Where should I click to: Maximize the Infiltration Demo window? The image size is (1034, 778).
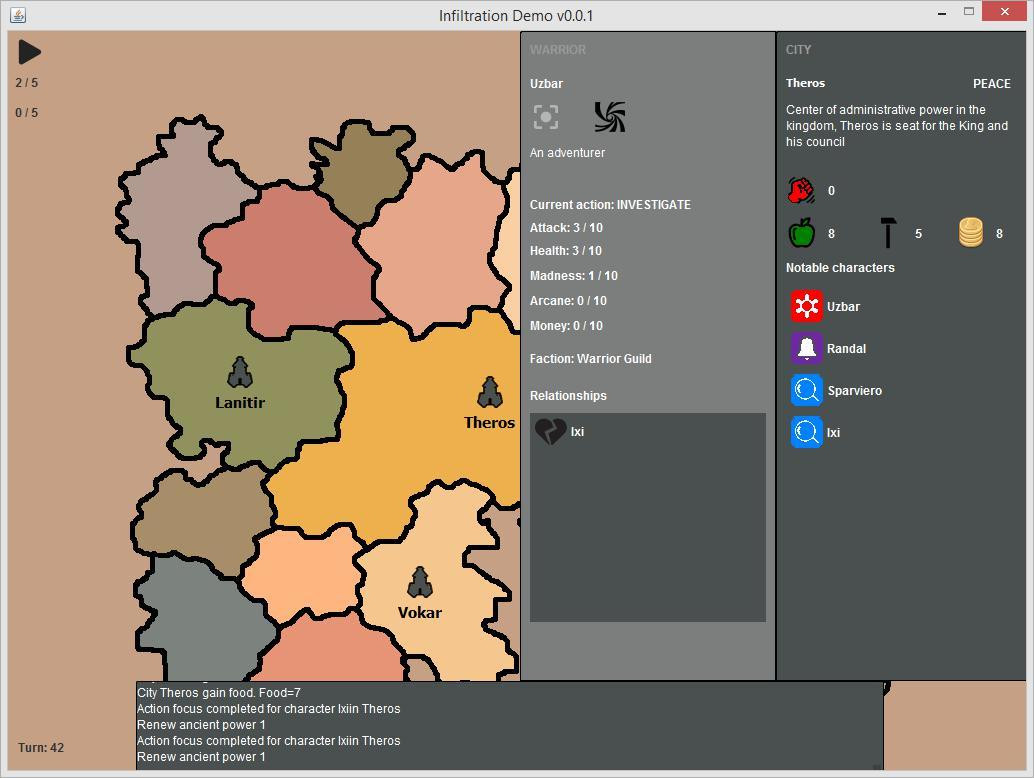click(x=969, y=11)
